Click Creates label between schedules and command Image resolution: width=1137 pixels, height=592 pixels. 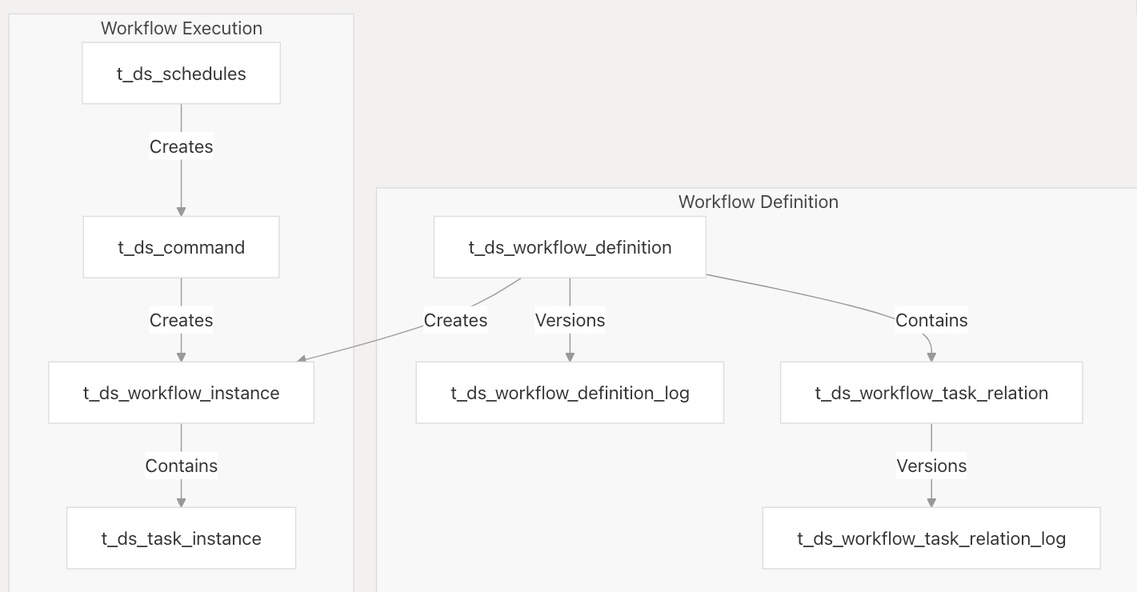181,147
